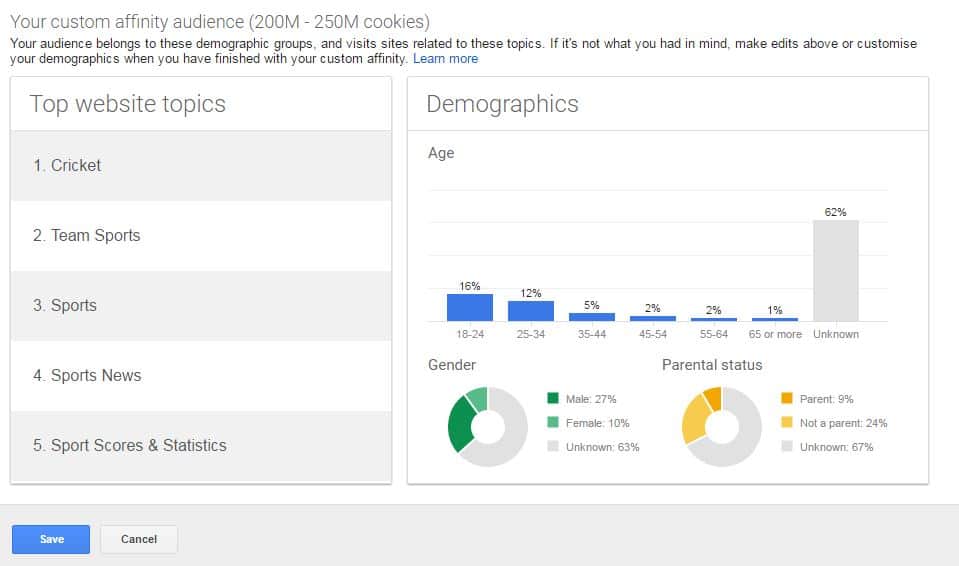Click the orange Parent legend swatch
The image size is (959, 566).
pos(787,398)
